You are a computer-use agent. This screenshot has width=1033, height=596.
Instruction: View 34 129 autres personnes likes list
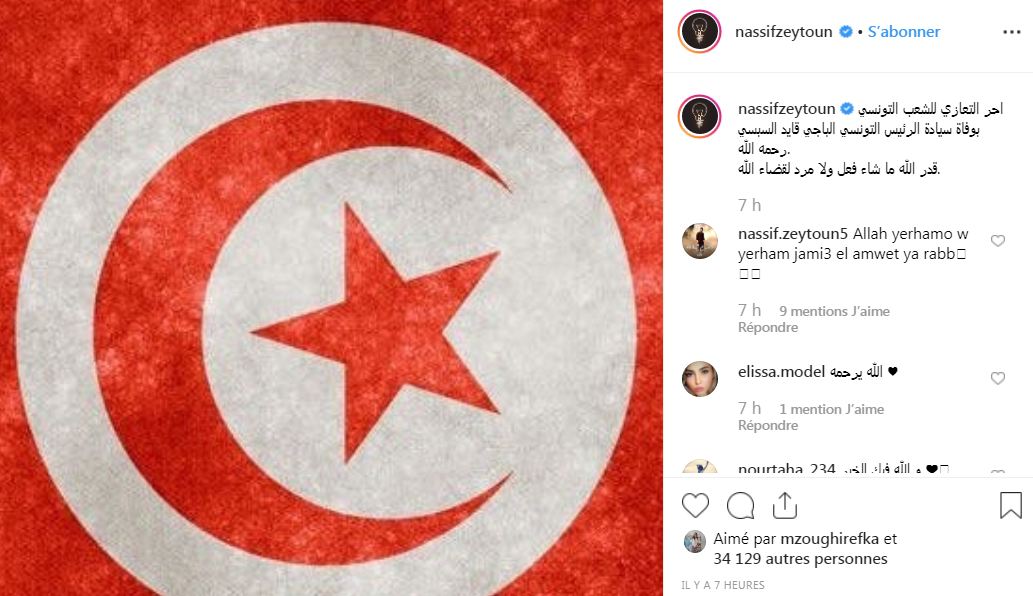coord(800,559)
